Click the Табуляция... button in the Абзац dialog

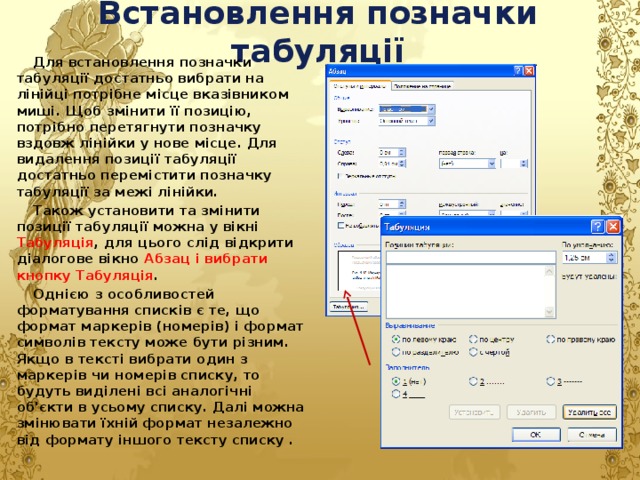click(349, 307)
